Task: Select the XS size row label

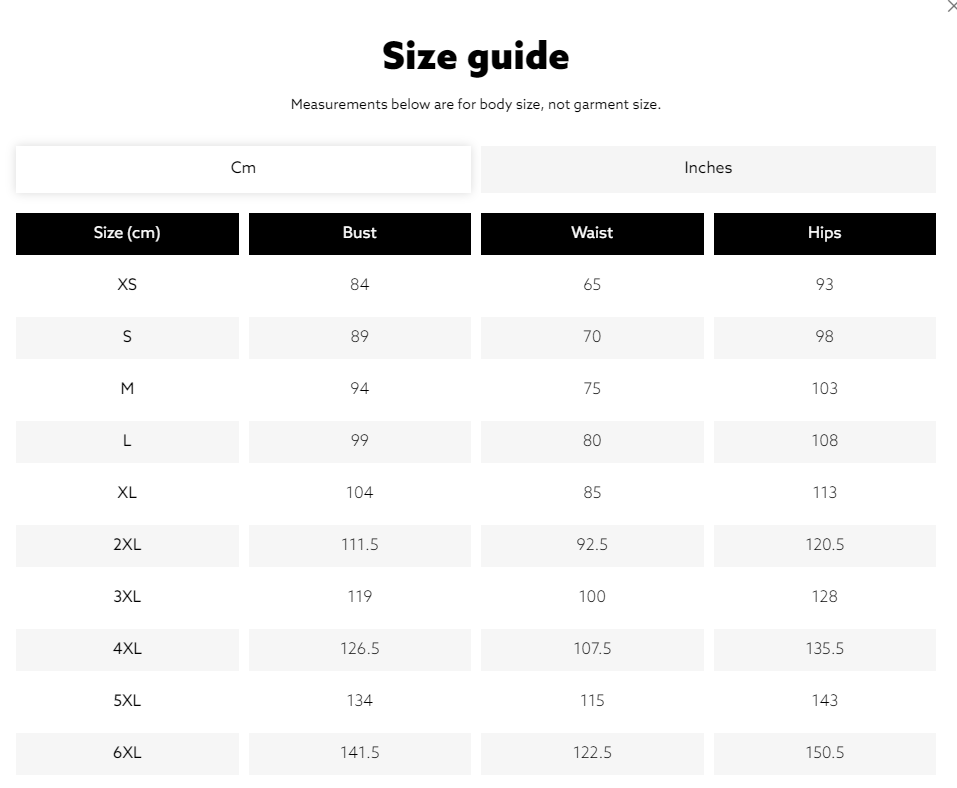Action: point(127,285)
